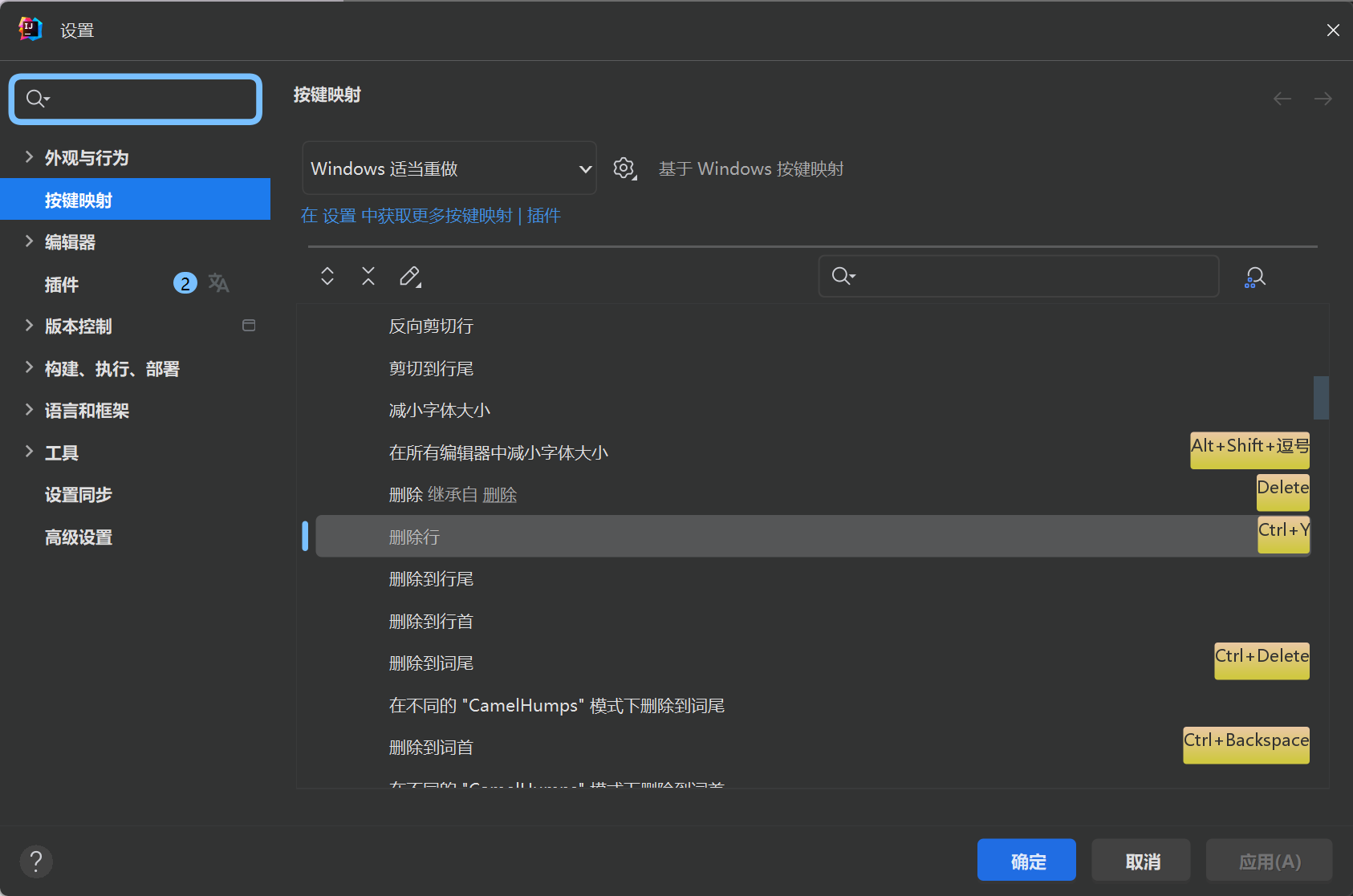Click the IntelliJ IDEA logo icon
This screenshot has width=1353, height=896.
[30, 29]
